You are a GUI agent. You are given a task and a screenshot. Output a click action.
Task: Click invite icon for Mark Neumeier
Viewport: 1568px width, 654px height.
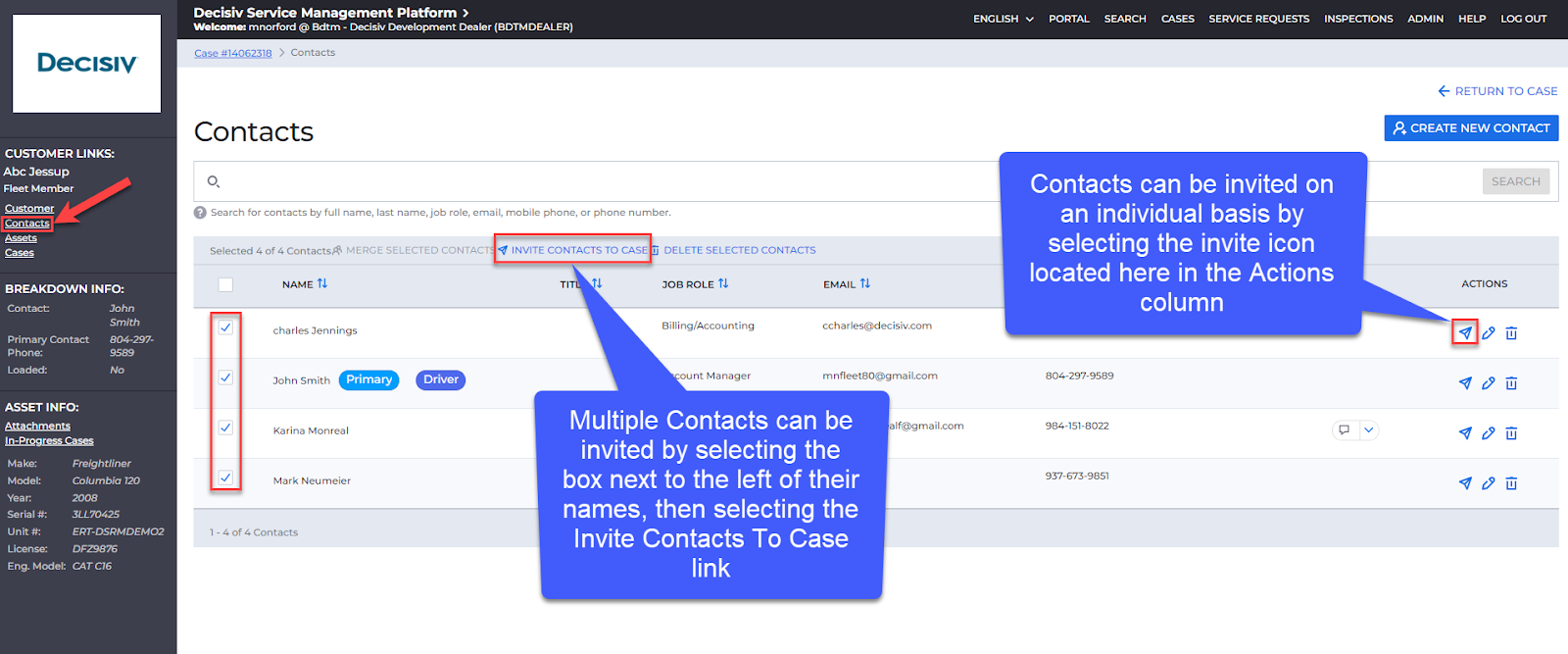click(x=1465, y=483)
